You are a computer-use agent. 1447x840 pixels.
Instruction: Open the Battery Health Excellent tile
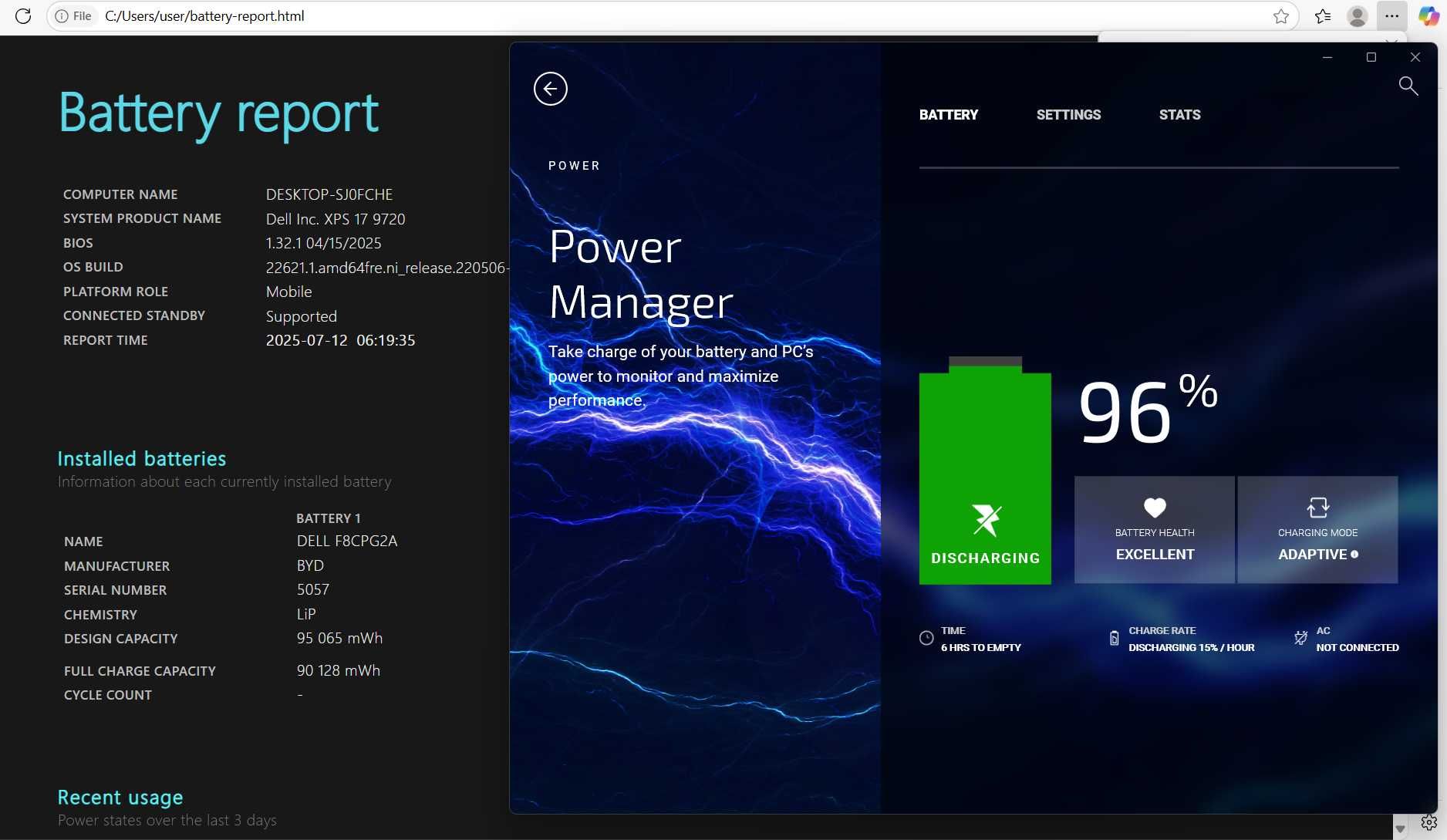pyautogui.click(x=1155, y=530)
